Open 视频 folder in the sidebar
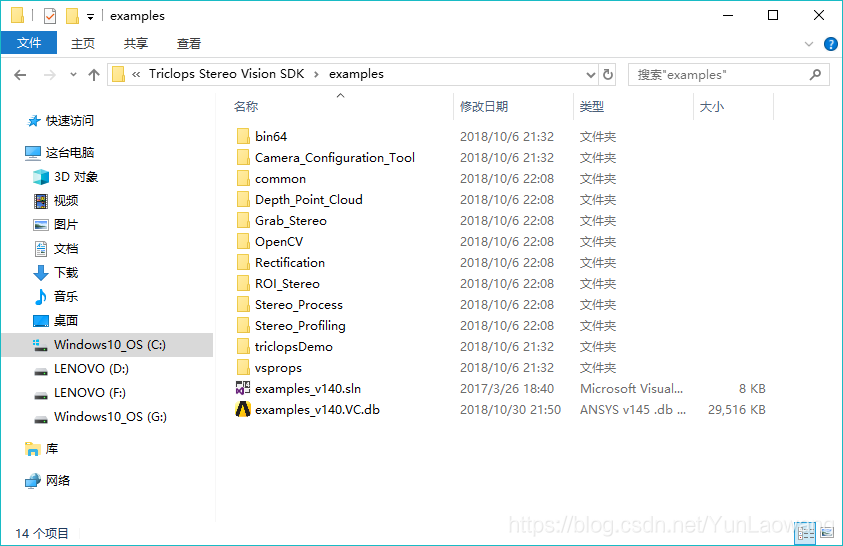 66,200
